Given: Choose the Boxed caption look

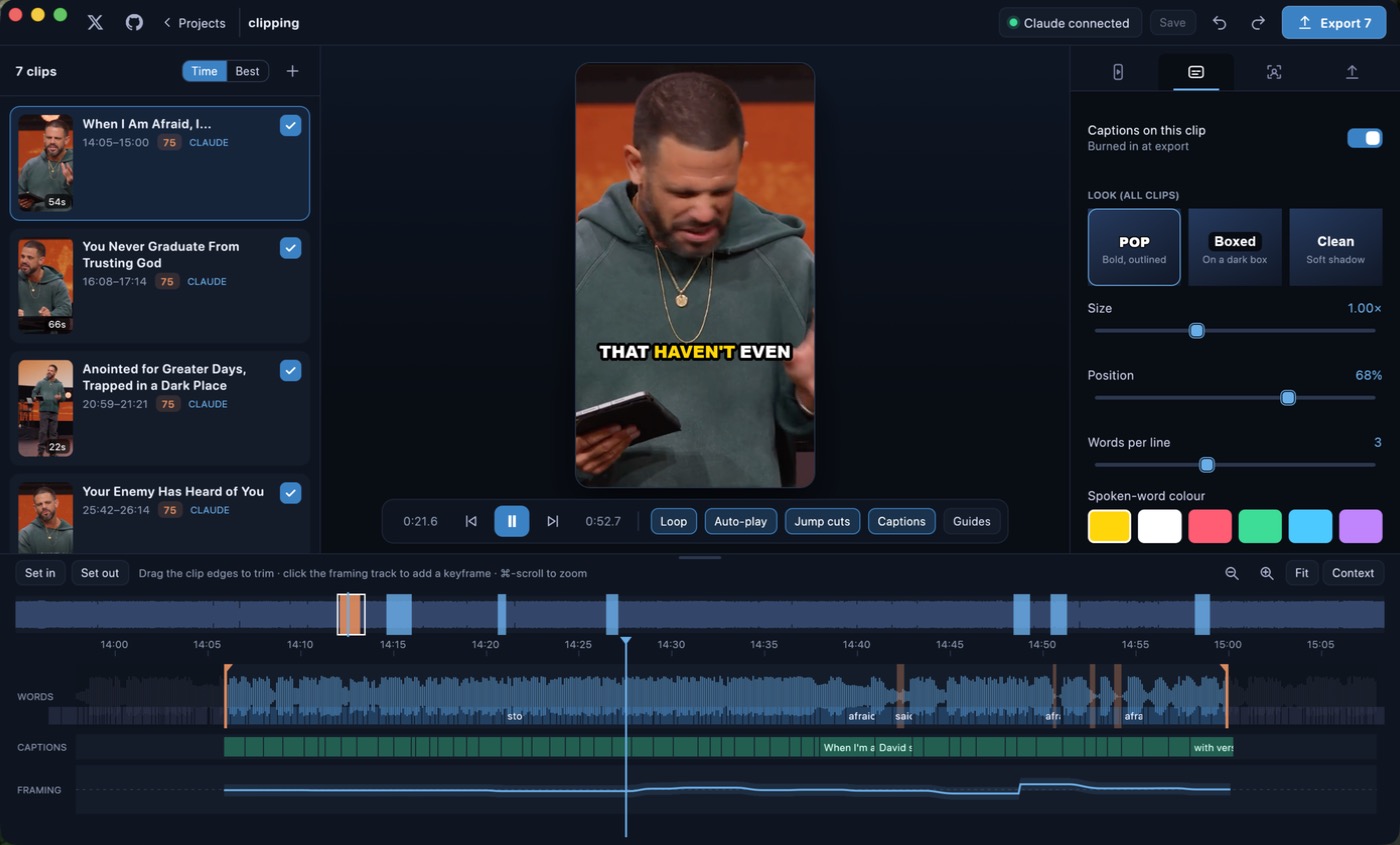Looking at the screenshot, I should (1234, 247).
